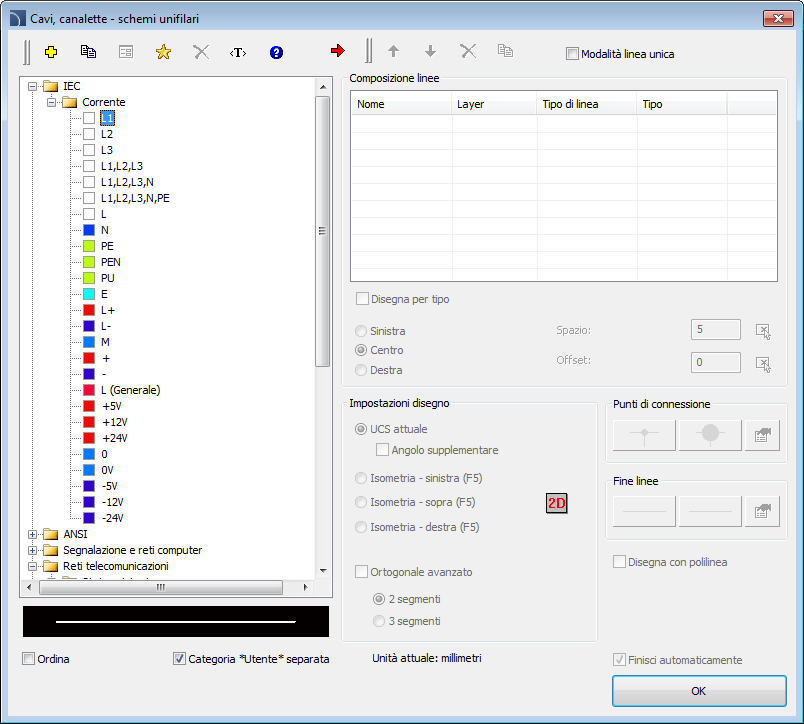Click second Fine linee style button
Viewport: 804px width, 724px height.
[710, 511]
